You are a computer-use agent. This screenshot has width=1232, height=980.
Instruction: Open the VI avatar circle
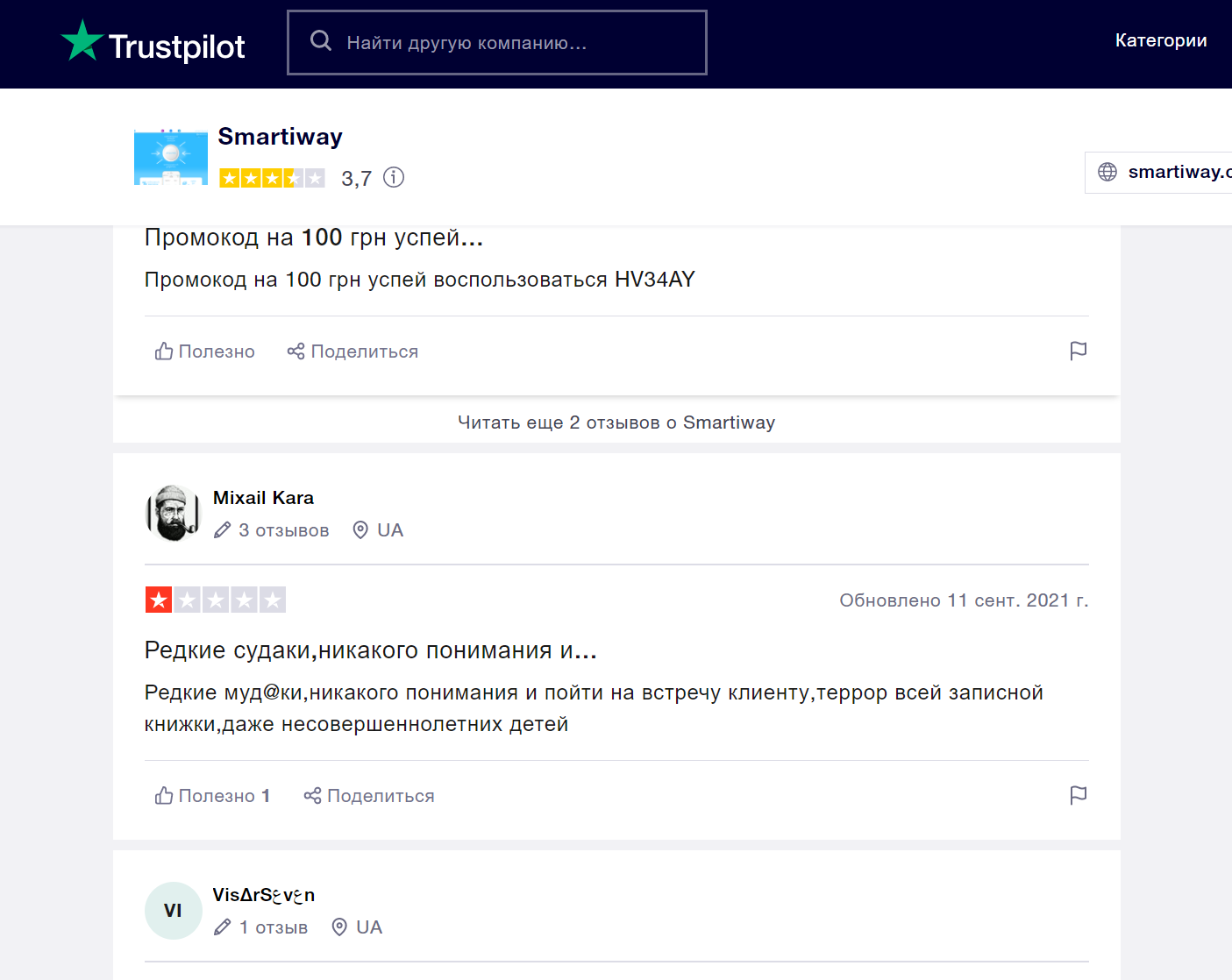(x=174, y=911)
